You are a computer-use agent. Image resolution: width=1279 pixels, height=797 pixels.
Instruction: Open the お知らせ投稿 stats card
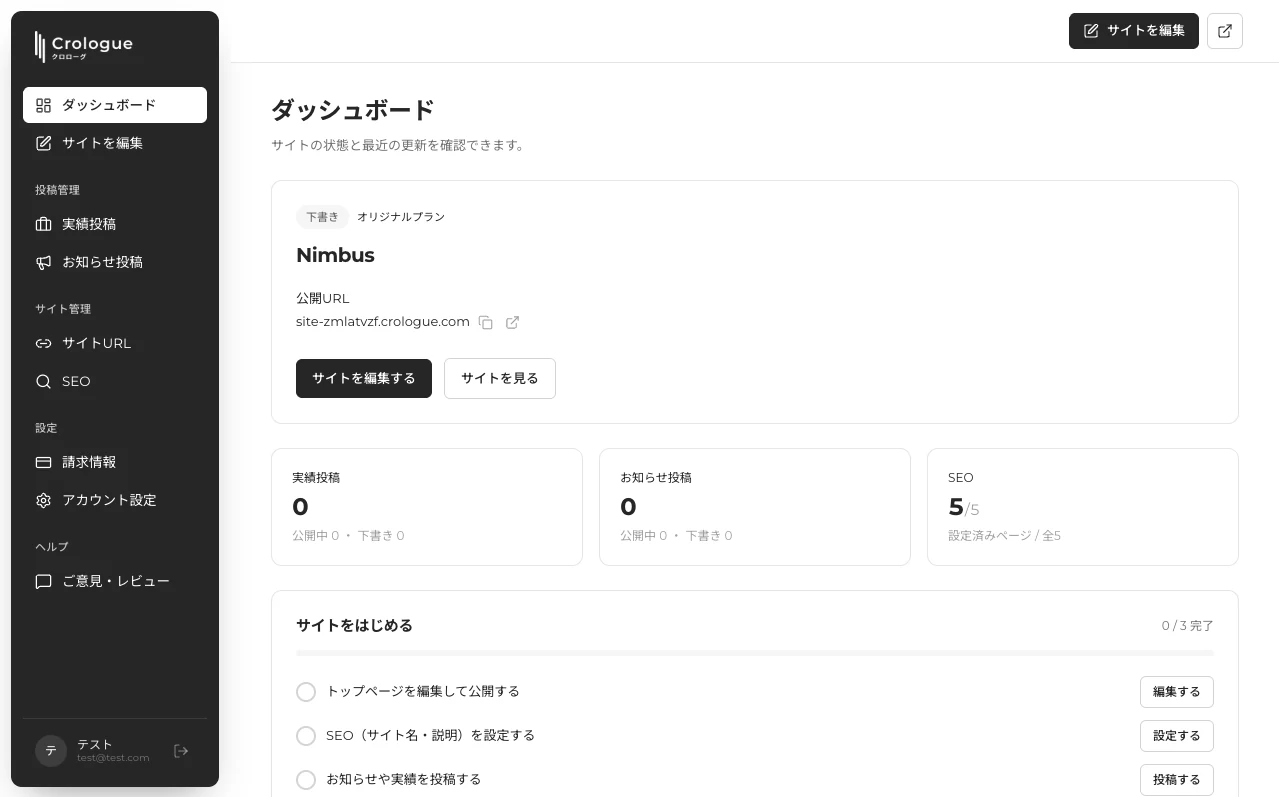755,507
